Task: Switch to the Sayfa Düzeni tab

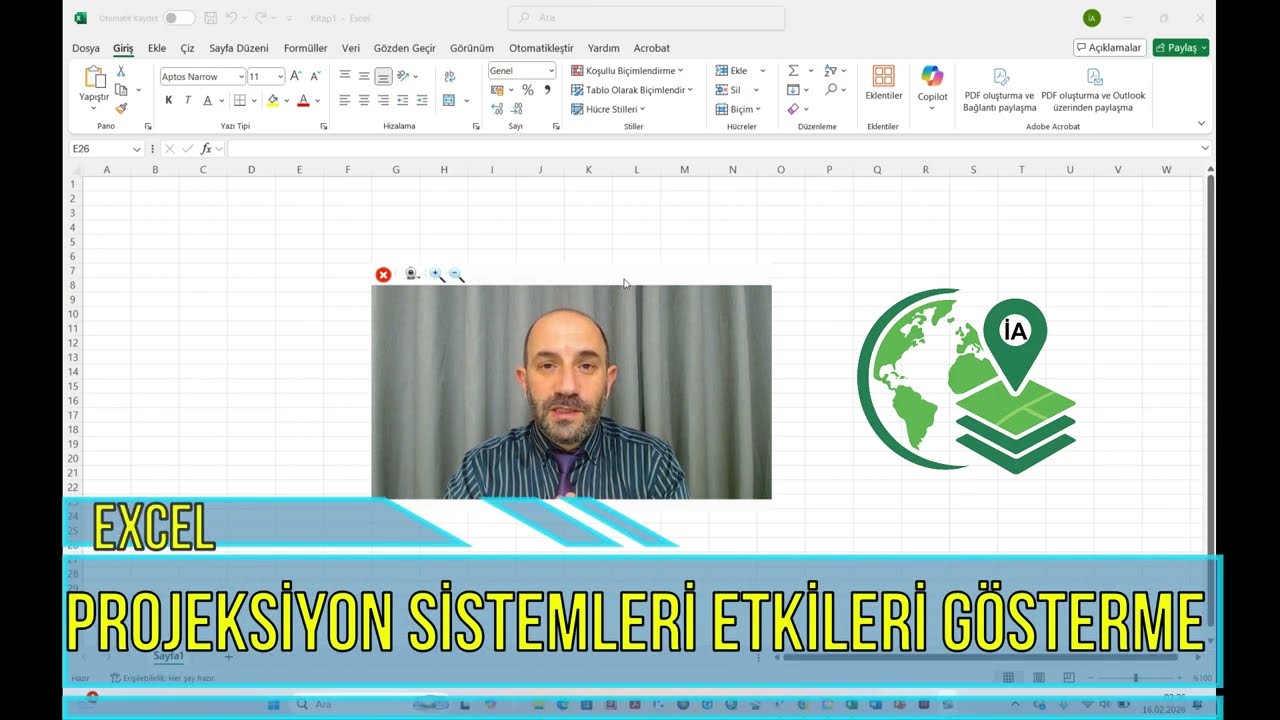Action: 239,48
